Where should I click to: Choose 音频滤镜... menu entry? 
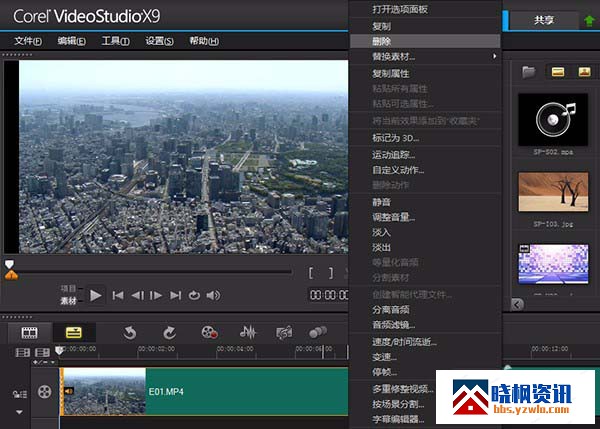coord(425,325)
